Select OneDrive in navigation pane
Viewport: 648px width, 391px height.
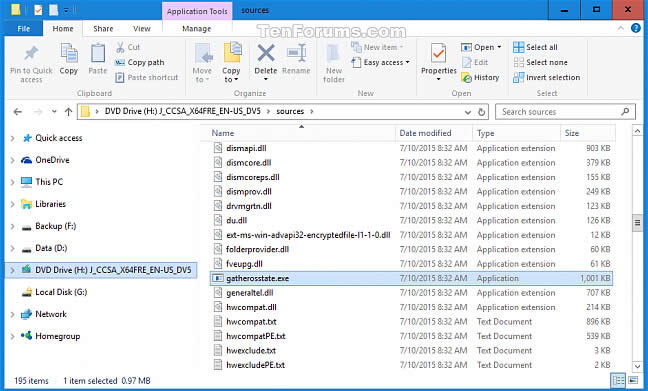pos(52,160)
